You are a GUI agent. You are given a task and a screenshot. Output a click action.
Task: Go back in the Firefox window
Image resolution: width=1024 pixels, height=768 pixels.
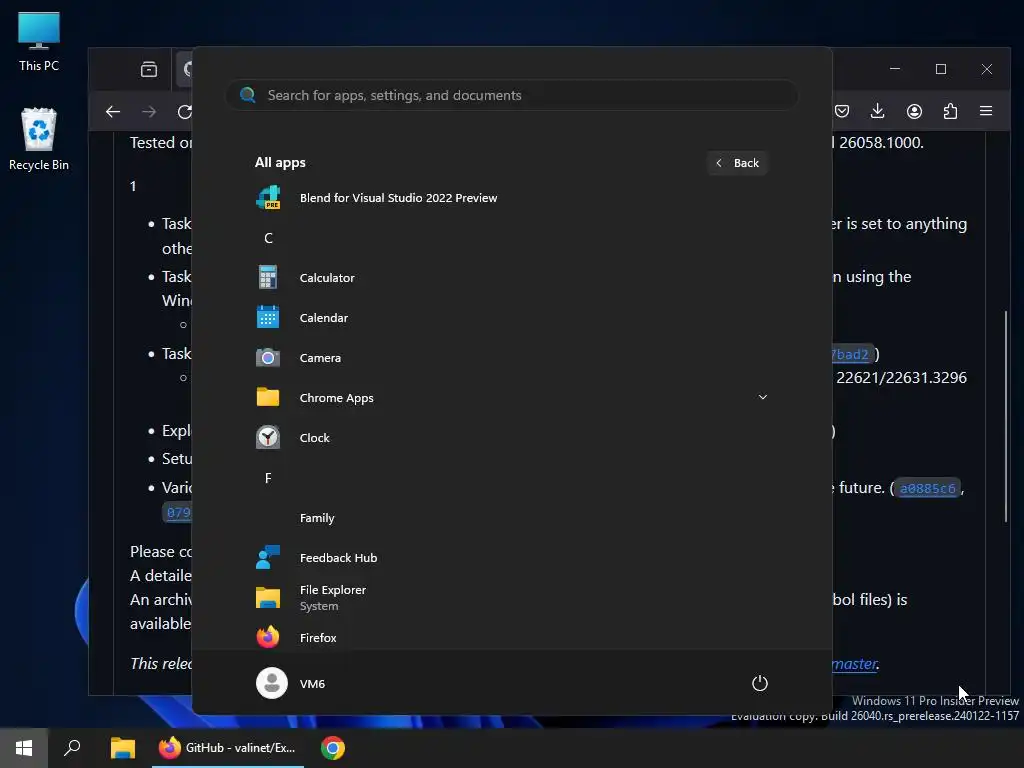click(113, 112)
